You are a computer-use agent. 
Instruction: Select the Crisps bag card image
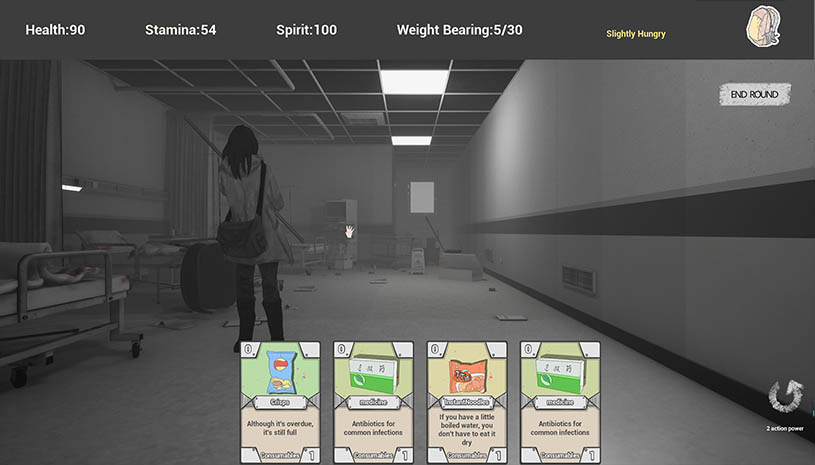pos(280,371)
